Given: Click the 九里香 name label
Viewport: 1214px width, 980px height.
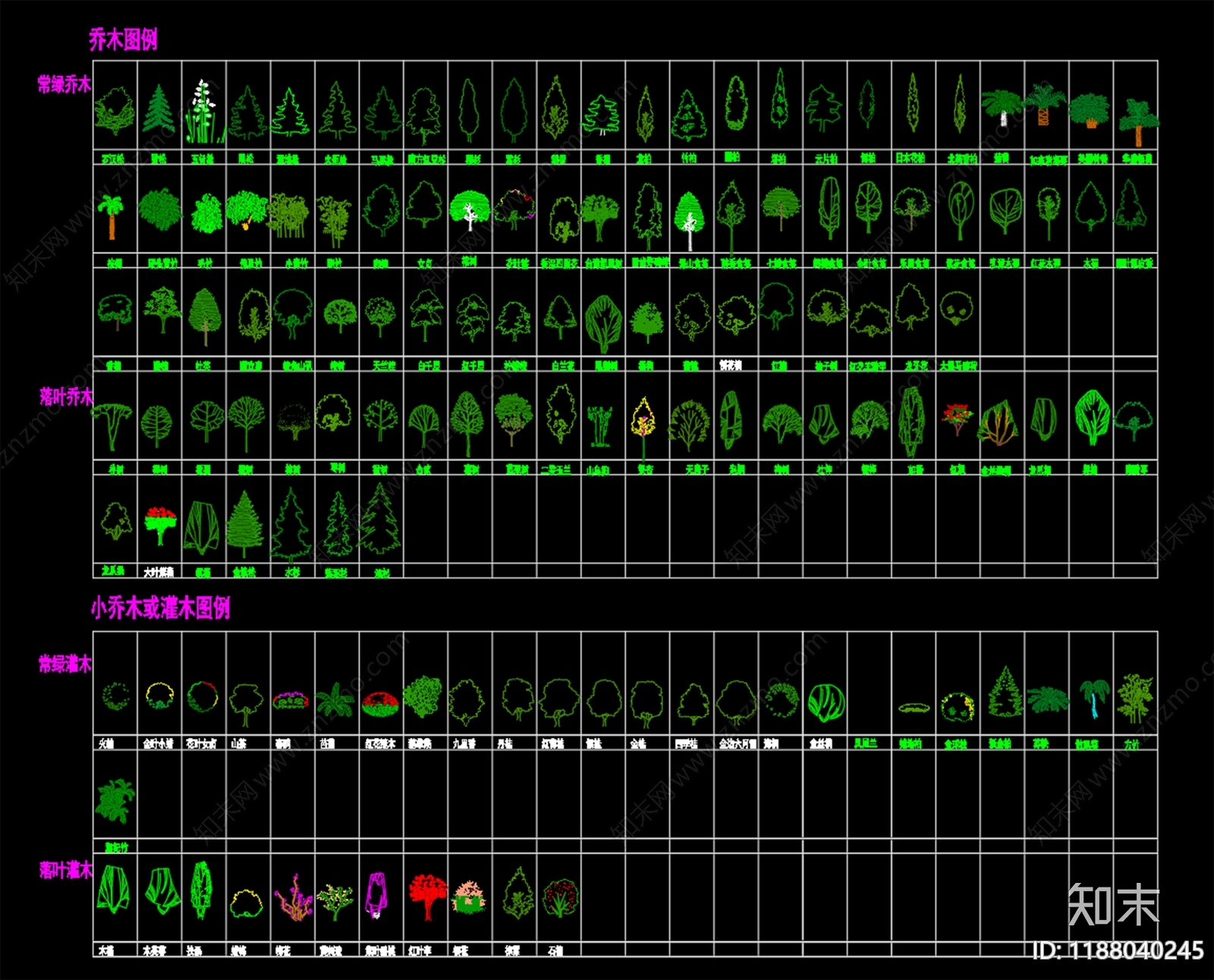Looking at the screenshot, I should point(464,744).
